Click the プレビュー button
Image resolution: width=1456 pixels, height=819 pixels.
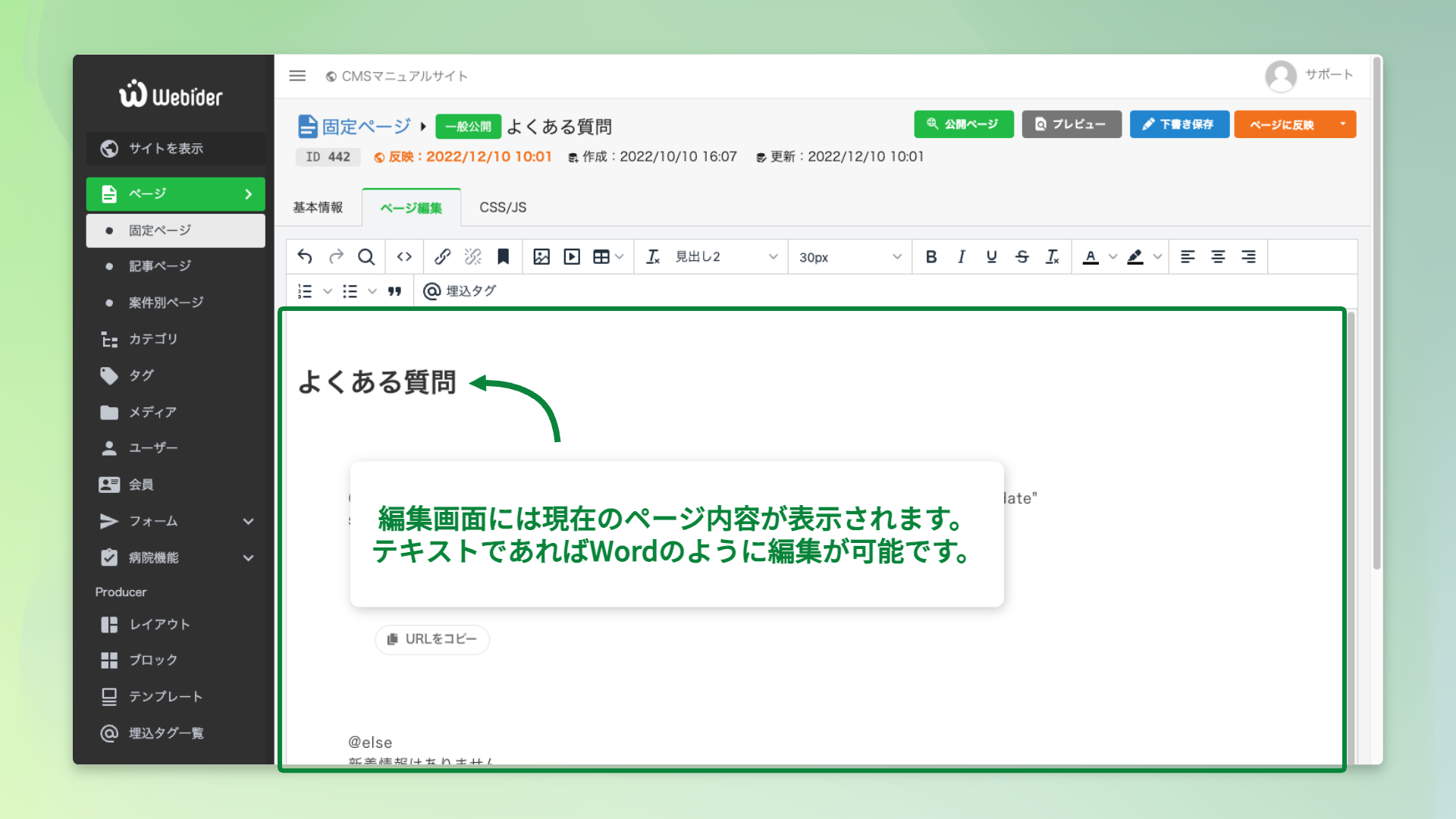(x=1071, y=124)
